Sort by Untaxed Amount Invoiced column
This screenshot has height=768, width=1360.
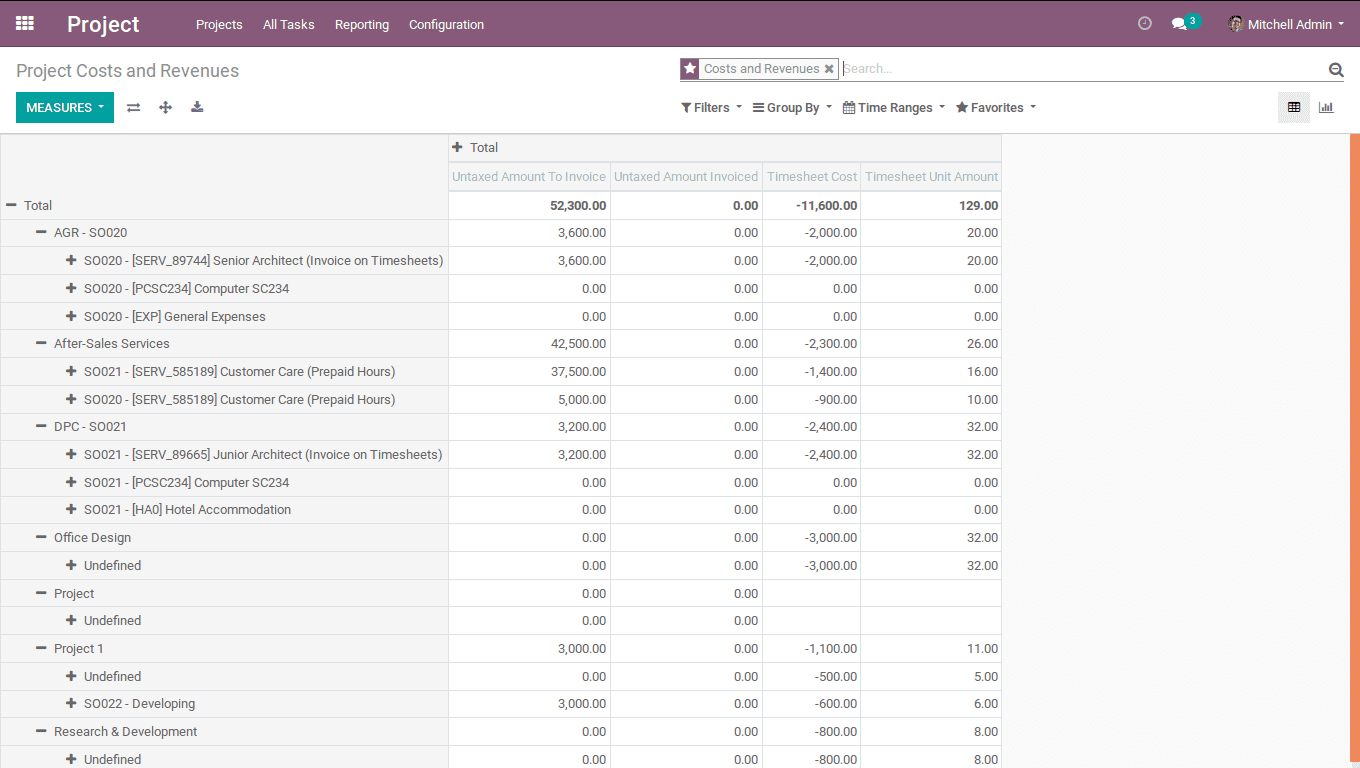pyautogui.click(x=686, y=177)
